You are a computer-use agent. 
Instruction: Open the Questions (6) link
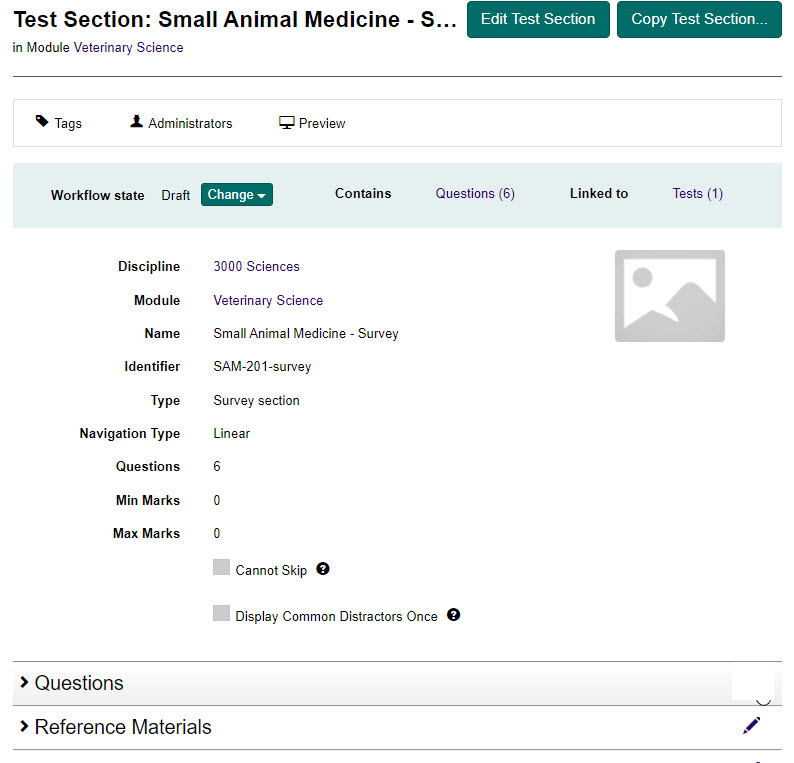click(x=475, y=194)
